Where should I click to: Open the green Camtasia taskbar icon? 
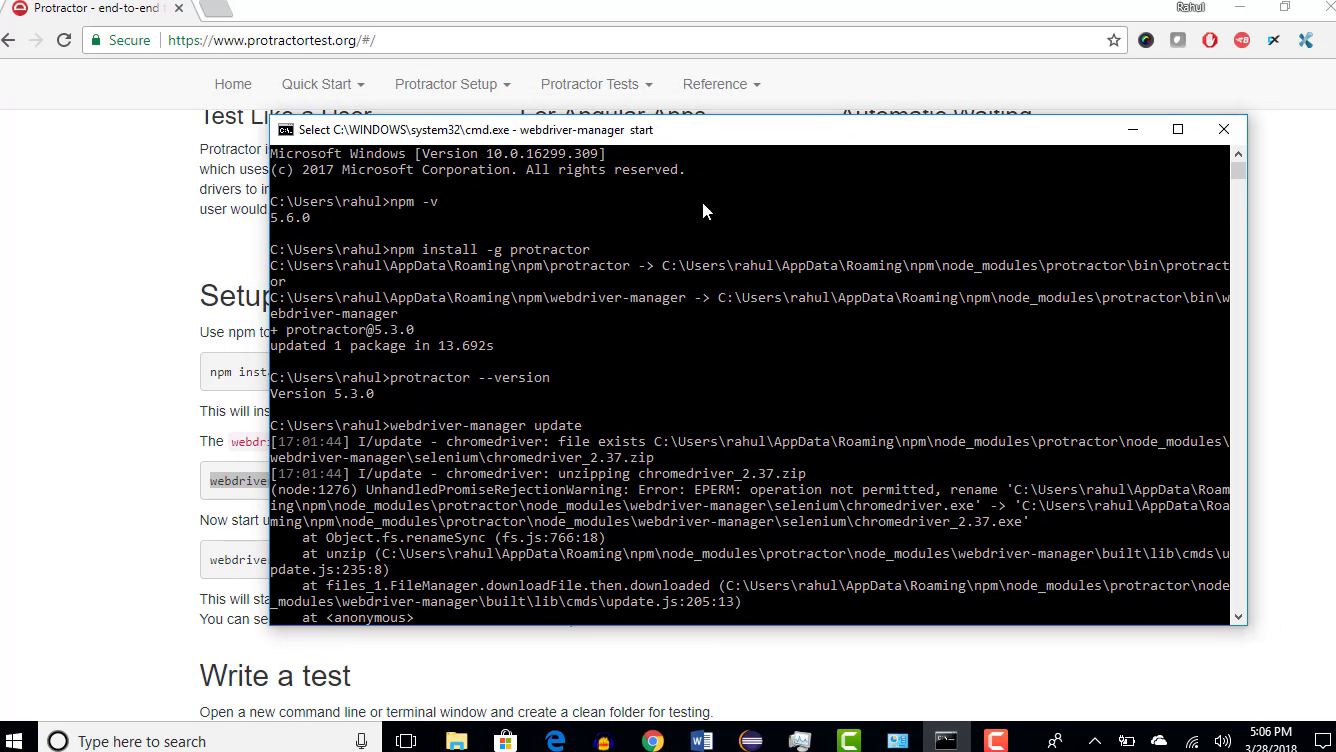click(849, 741)
